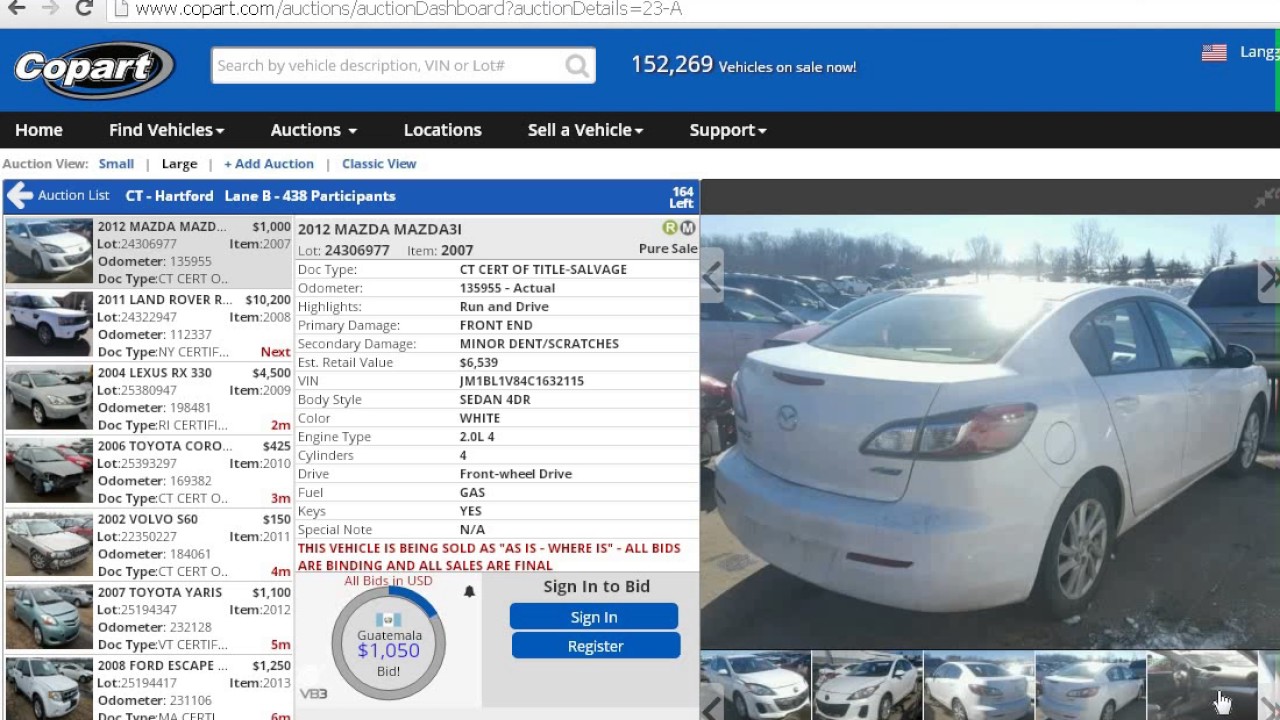The image size is (1280, 720).
Task: Click the search magnifier icon
Action: click(577, 66)
